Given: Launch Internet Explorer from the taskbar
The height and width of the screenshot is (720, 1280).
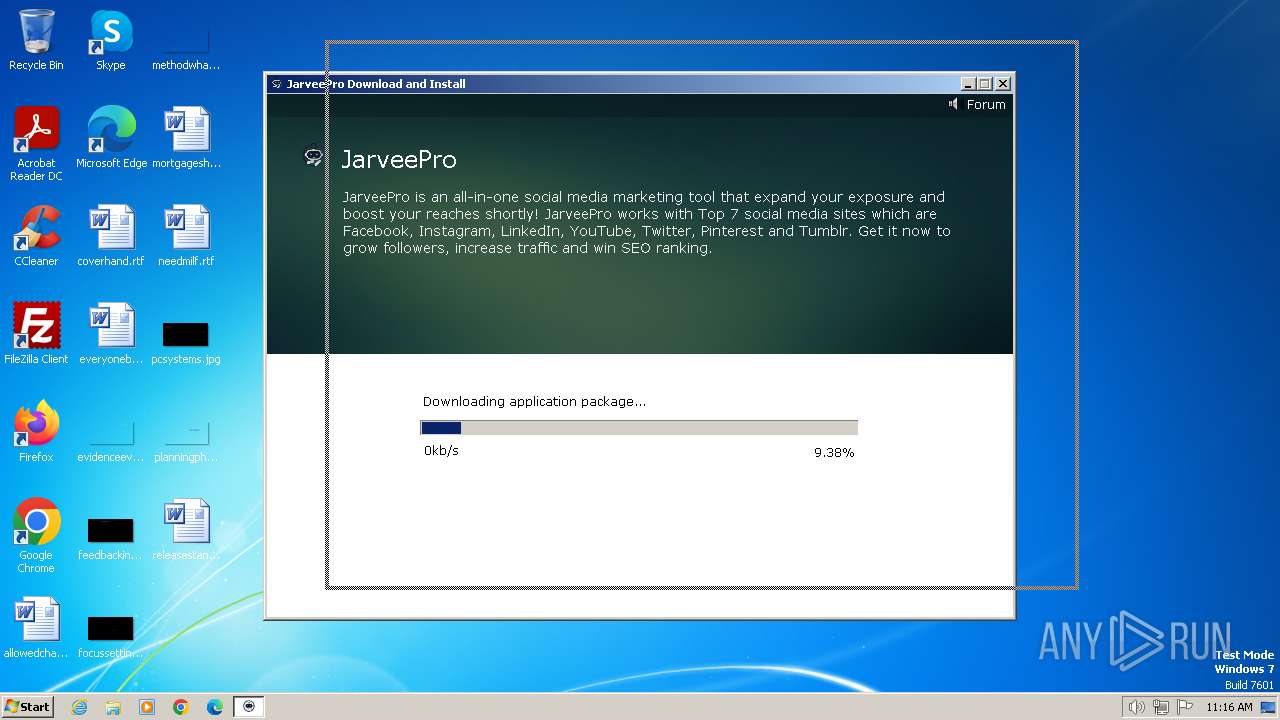Looking at the screenshot, I should [x=79, y=707].
